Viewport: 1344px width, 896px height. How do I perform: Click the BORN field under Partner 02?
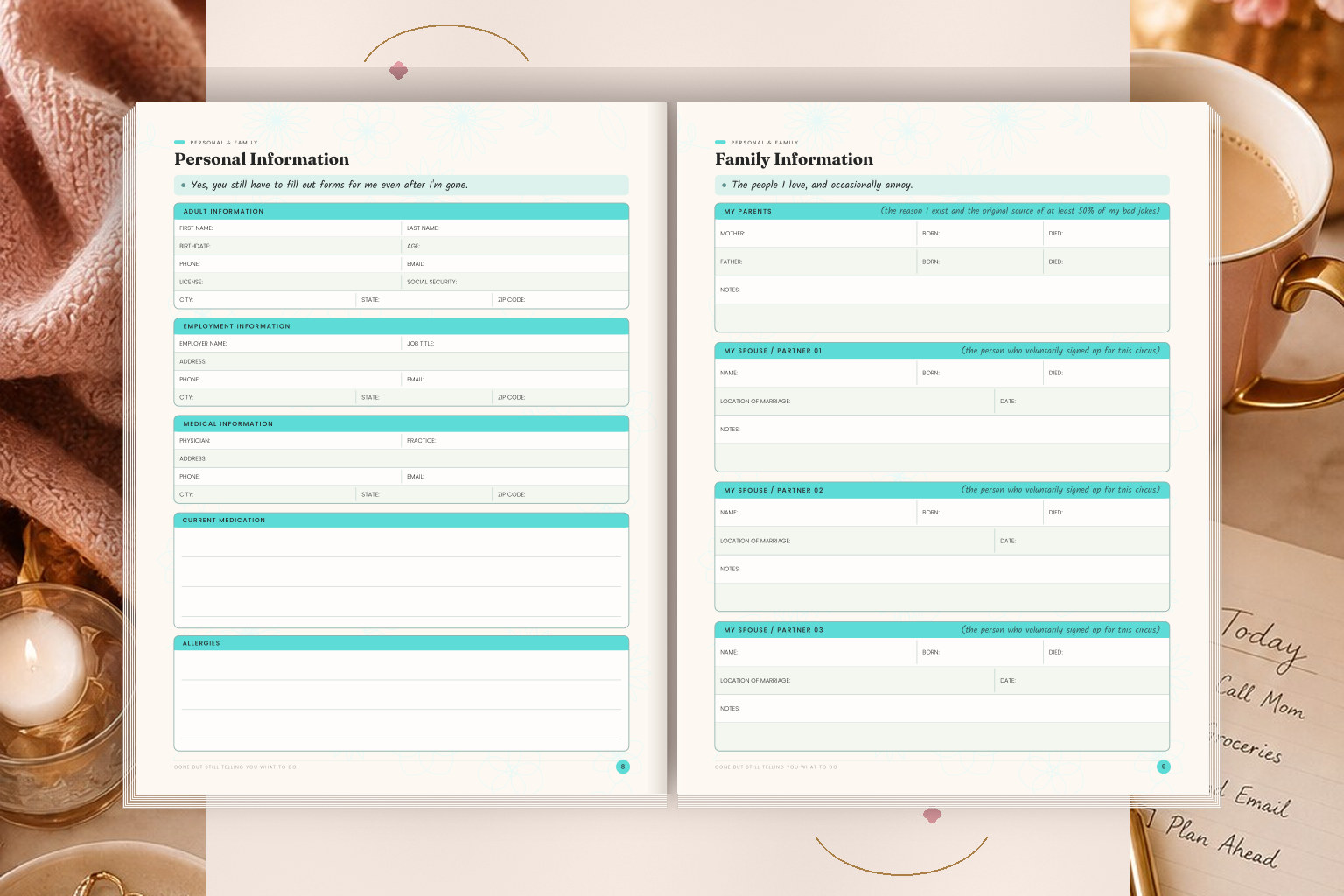point(980,513)
